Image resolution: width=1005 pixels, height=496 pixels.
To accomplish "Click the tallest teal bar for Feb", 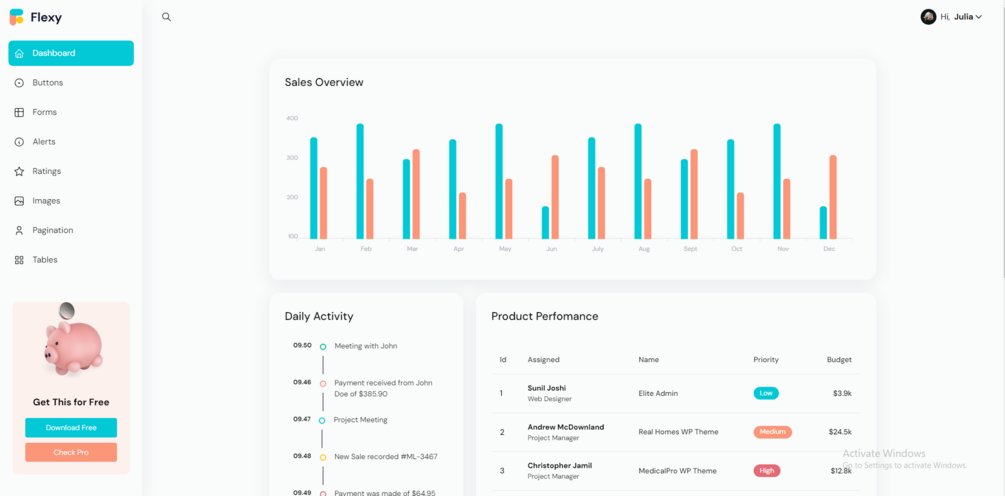I will point(360,181).
